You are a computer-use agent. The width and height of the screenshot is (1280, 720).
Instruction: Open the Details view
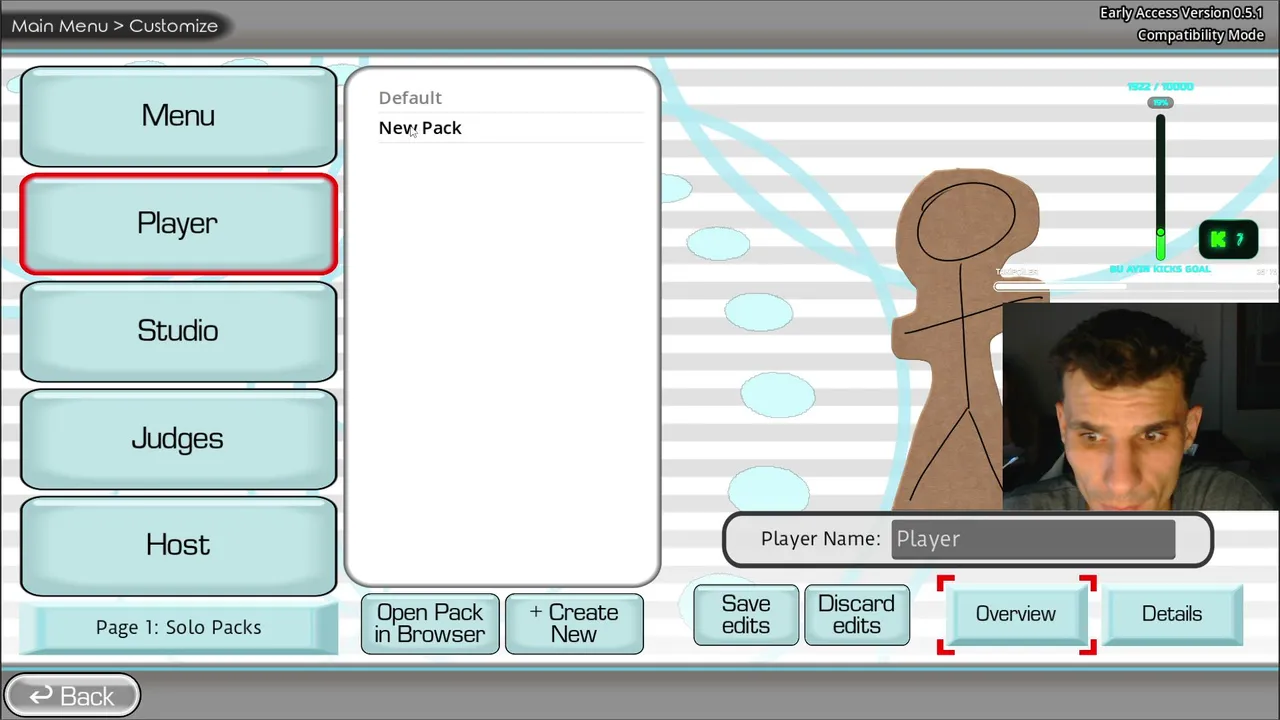(x=1172, y=614)
